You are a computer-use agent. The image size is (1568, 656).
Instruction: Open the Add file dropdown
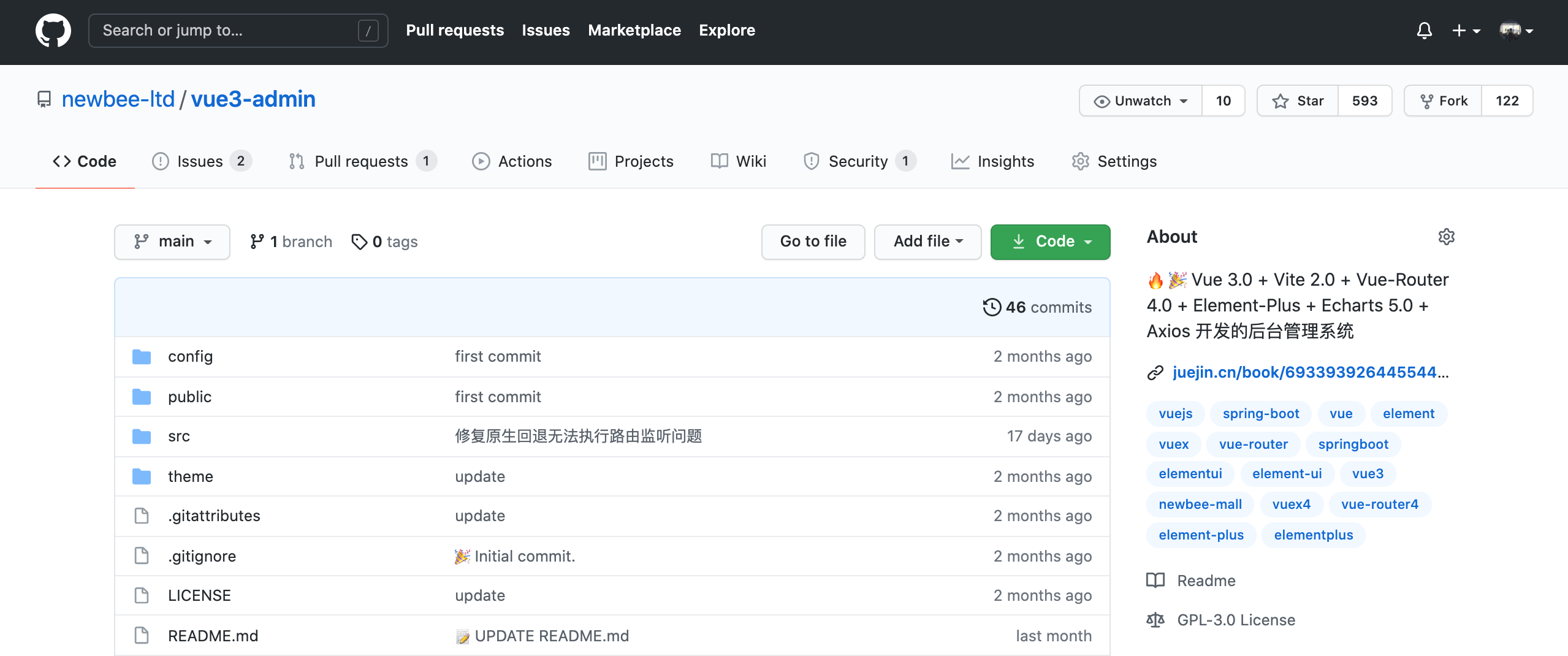click(927, 242)
